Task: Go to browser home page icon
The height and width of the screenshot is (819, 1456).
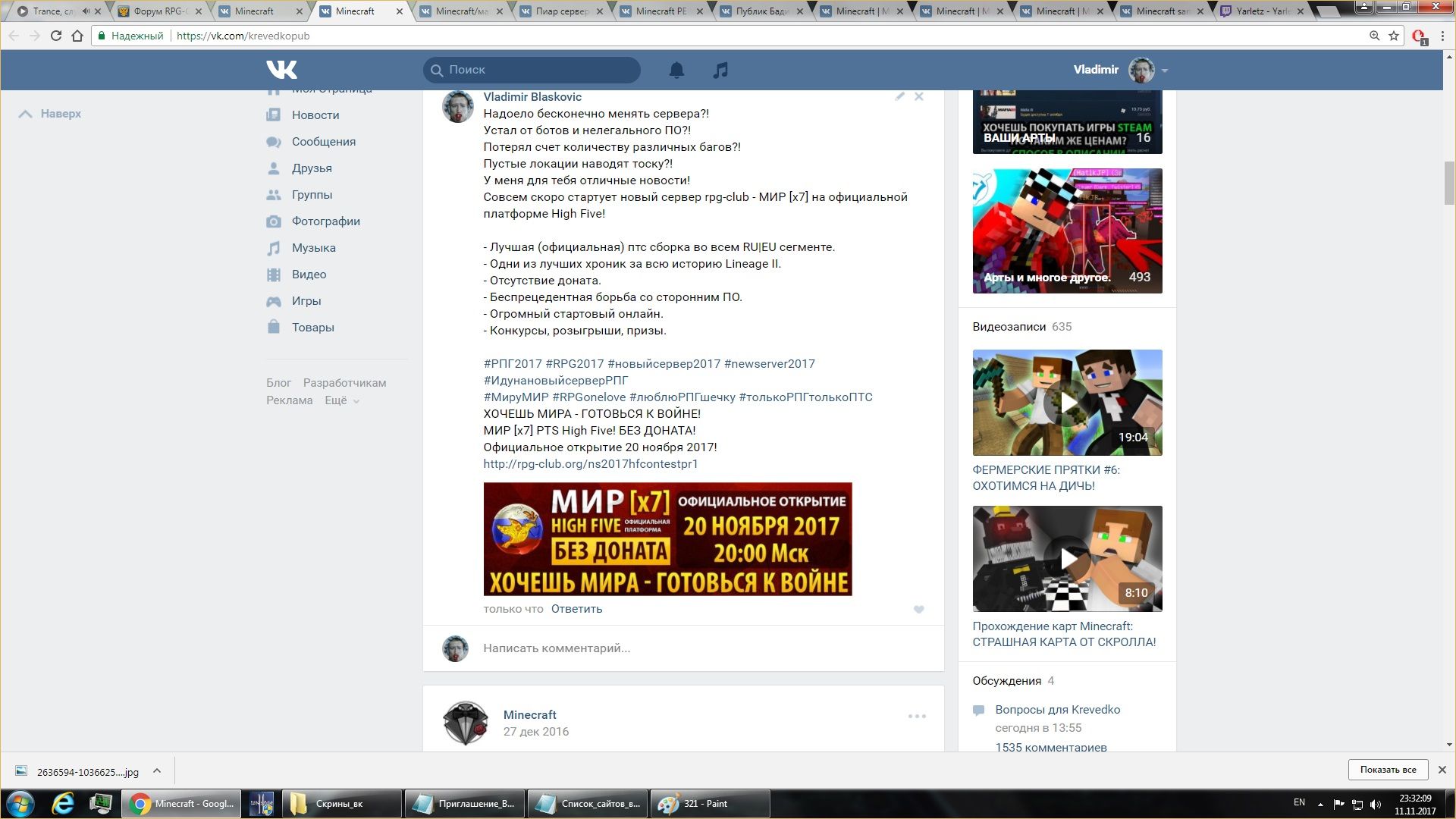Action: tap(77, 36)
